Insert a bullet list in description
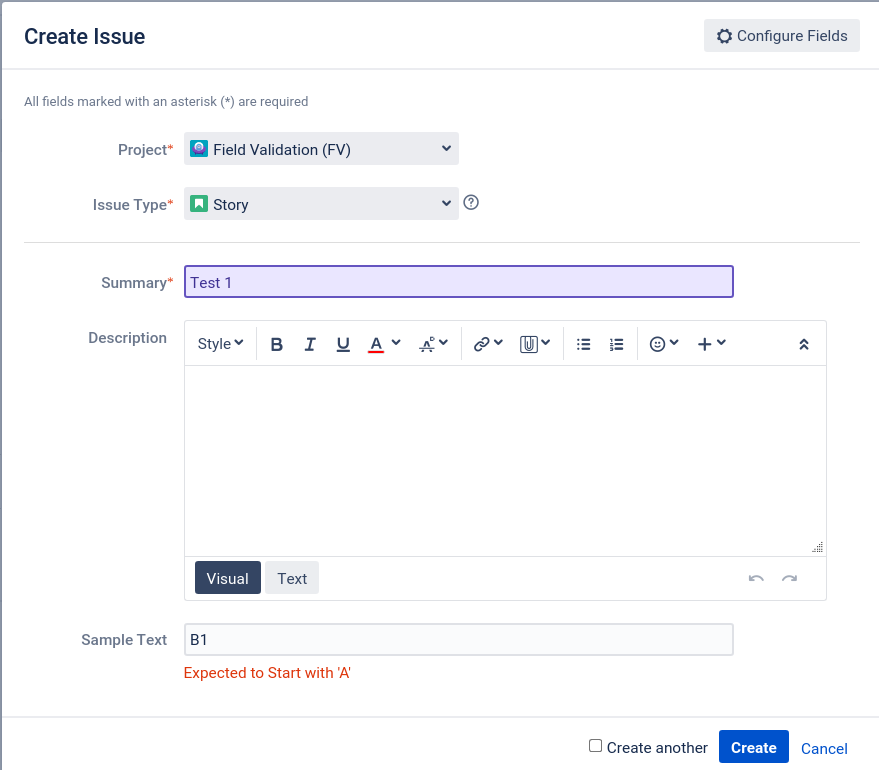The height and width of the screenshot is (770, 879). [583, 344]
